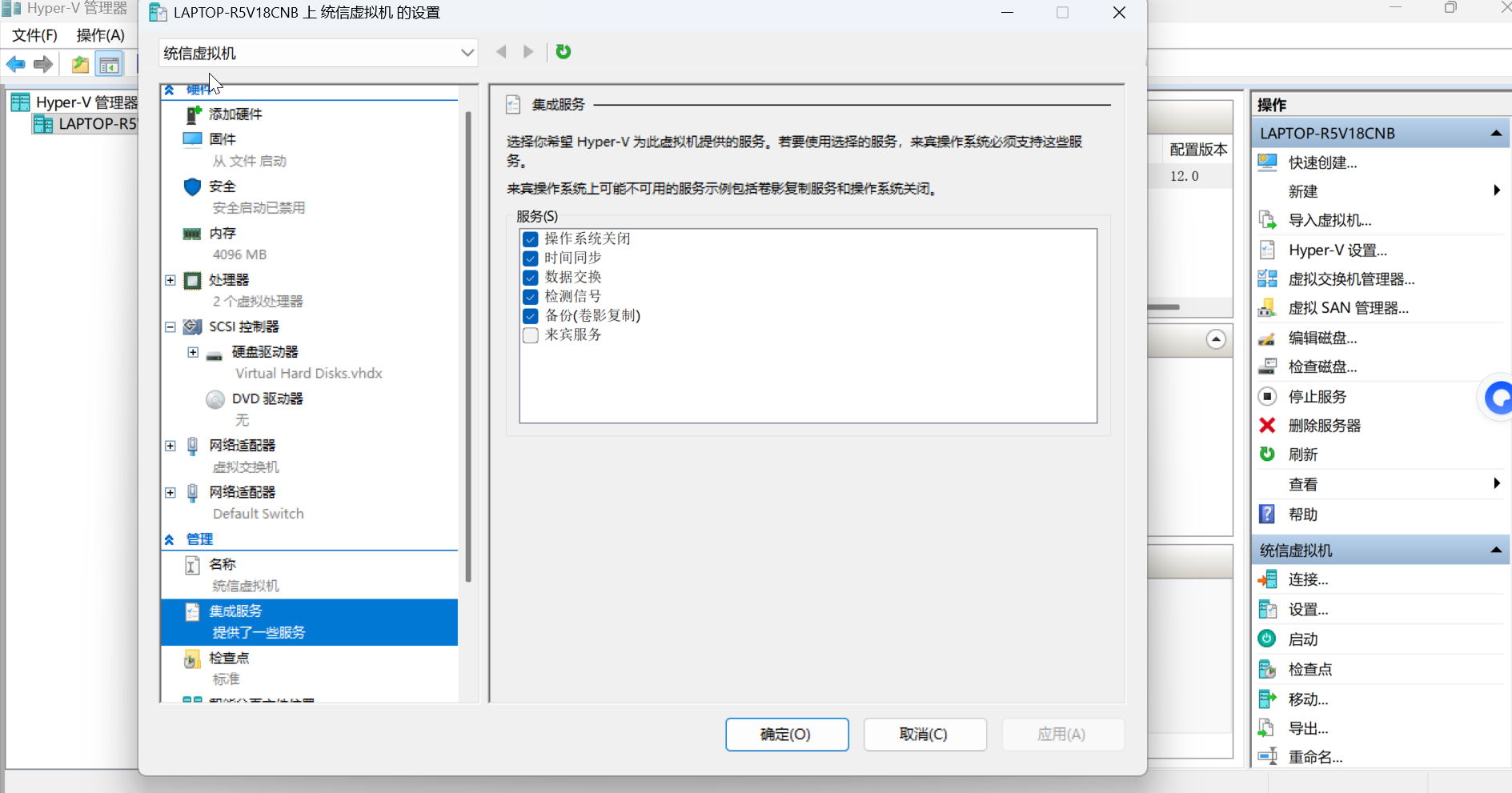
Task: Uncheck the 备份(卷影复制) service
Action: [x=530, y=316]
